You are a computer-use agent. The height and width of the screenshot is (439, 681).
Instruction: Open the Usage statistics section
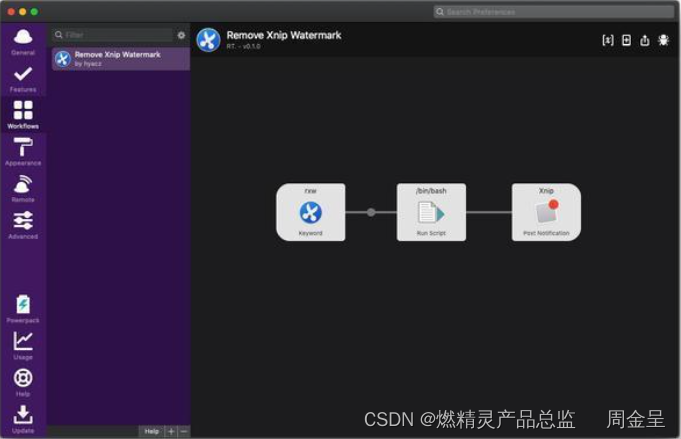pyautogui.click(x=23, y=346)
